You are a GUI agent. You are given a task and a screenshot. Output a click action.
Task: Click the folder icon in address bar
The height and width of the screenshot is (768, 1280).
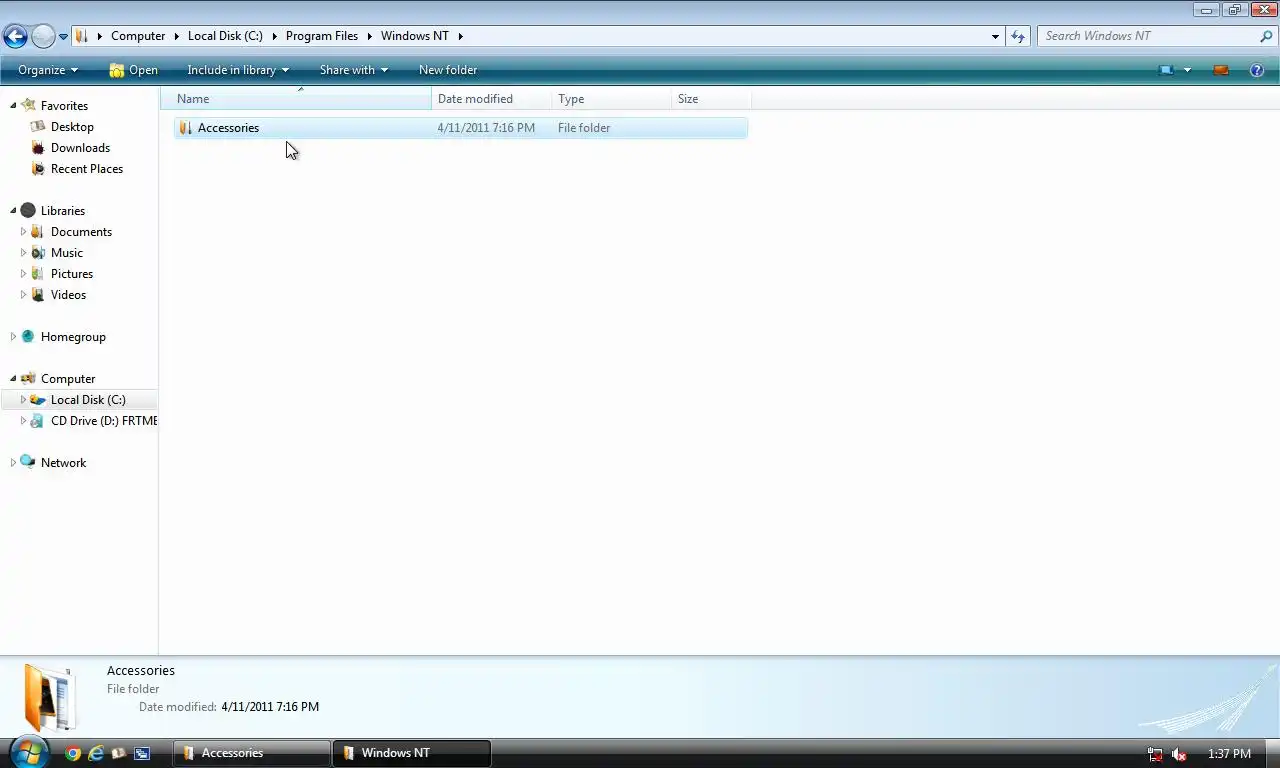pyautogui.click(x=83, y=36)
